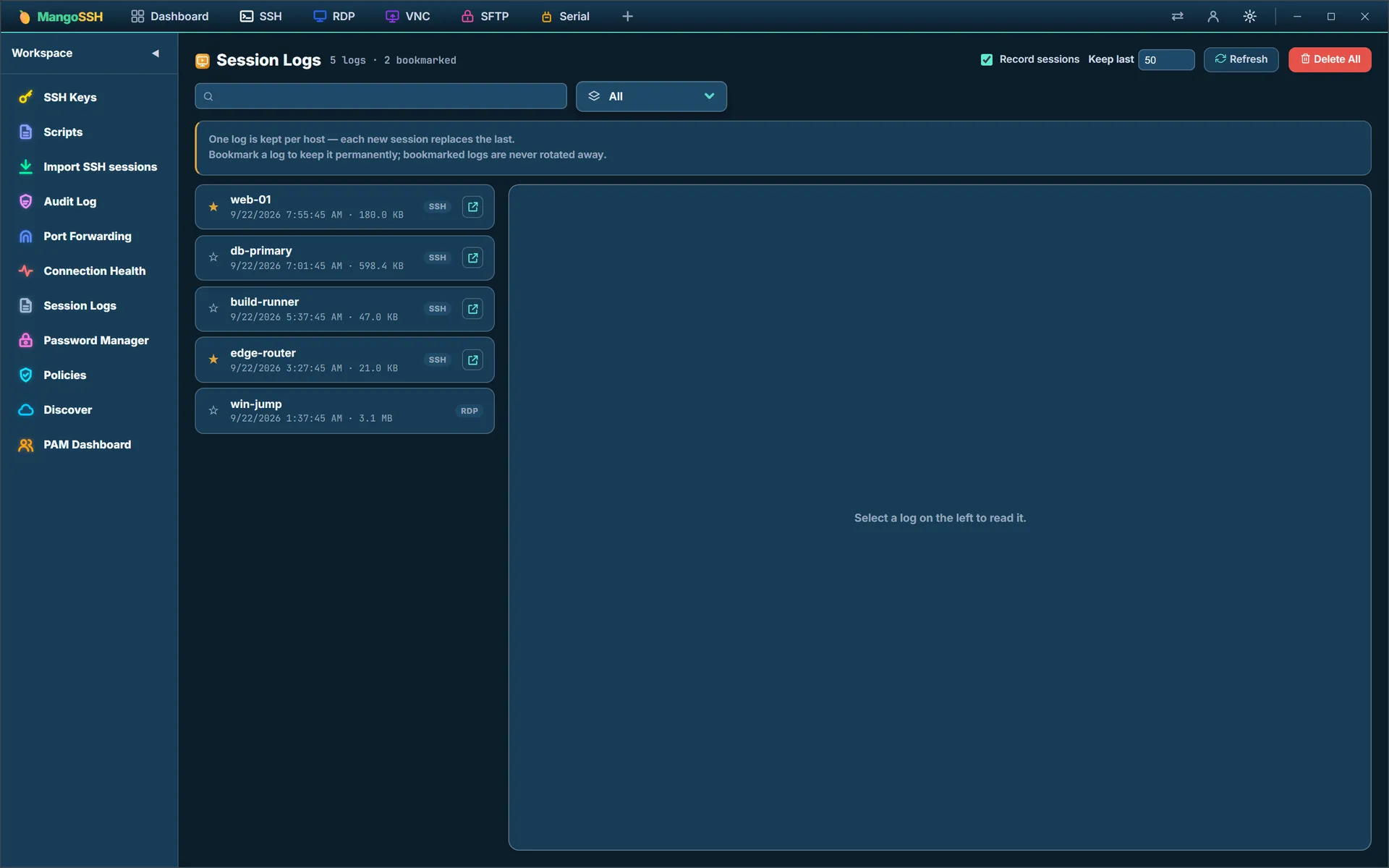
Task: Switch to the RDP tab
Action: [x=334, y=16]
